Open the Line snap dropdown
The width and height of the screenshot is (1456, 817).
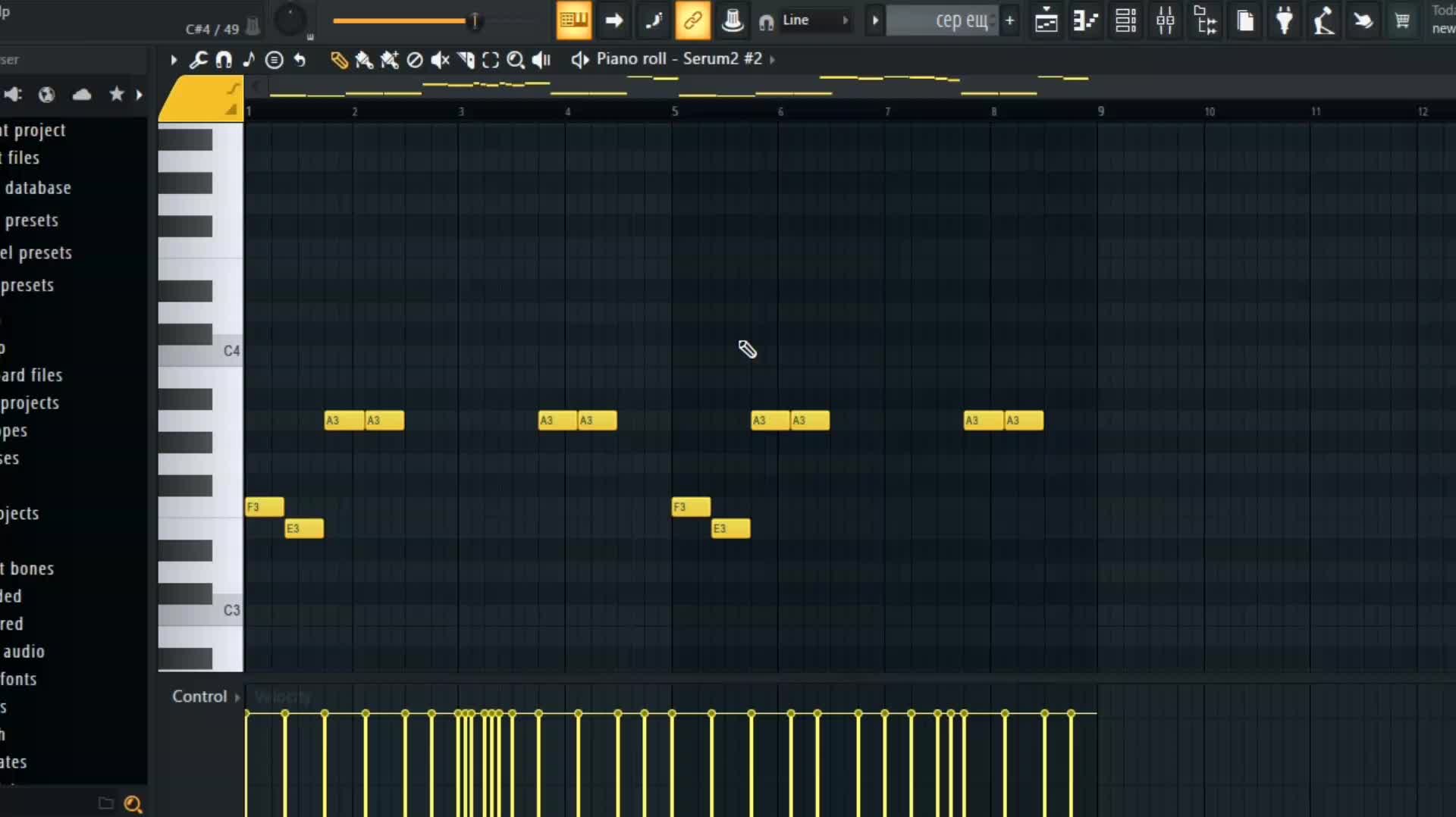pos(815,20)
